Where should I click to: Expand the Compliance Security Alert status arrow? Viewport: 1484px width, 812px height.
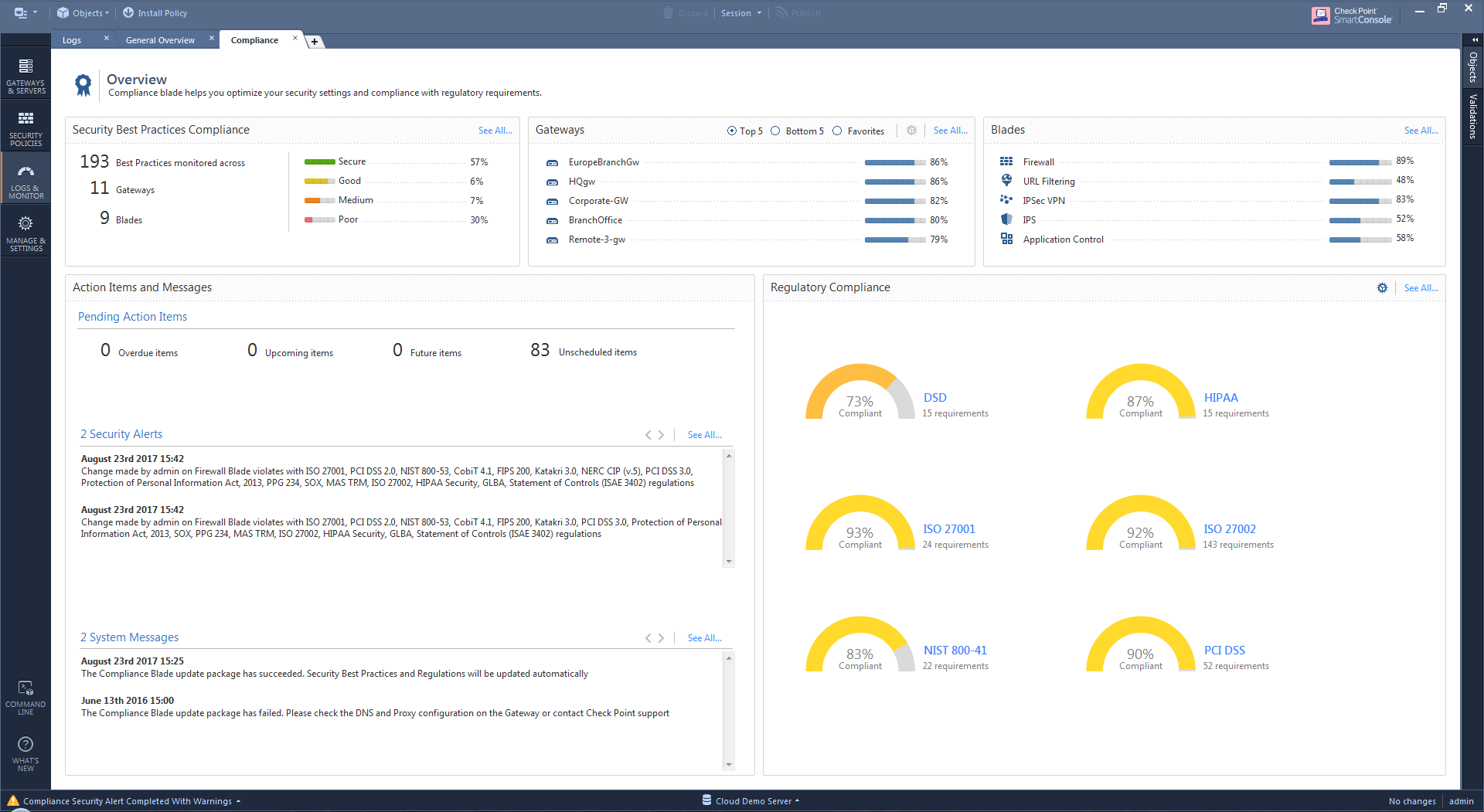coord(238,801)
